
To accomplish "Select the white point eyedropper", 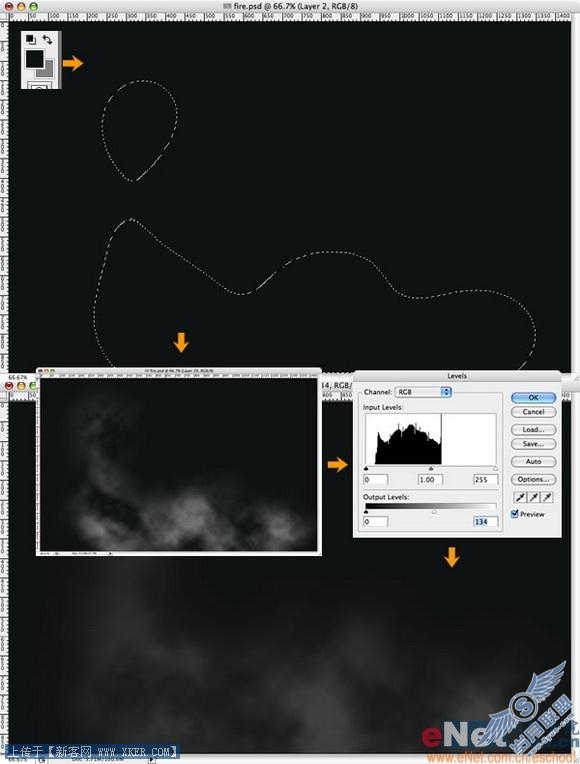I will [x=547, y=497].
